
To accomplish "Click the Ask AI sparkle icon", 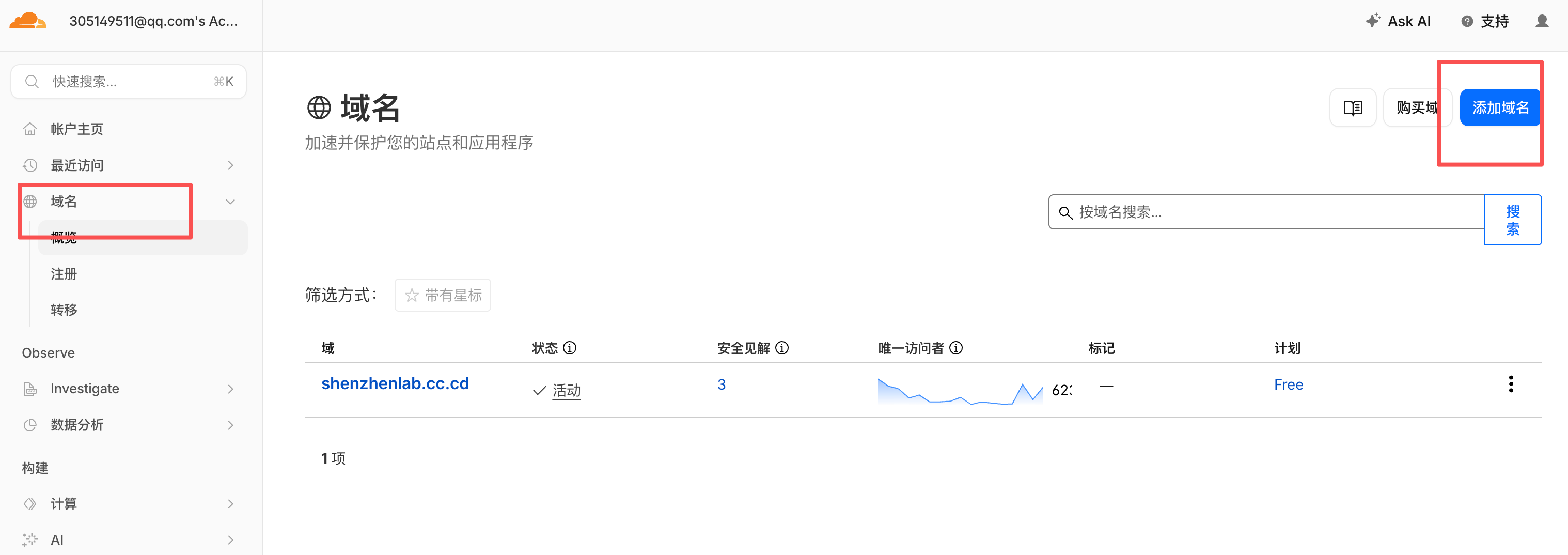I will pyautogui.click(x=1373, y=21).
